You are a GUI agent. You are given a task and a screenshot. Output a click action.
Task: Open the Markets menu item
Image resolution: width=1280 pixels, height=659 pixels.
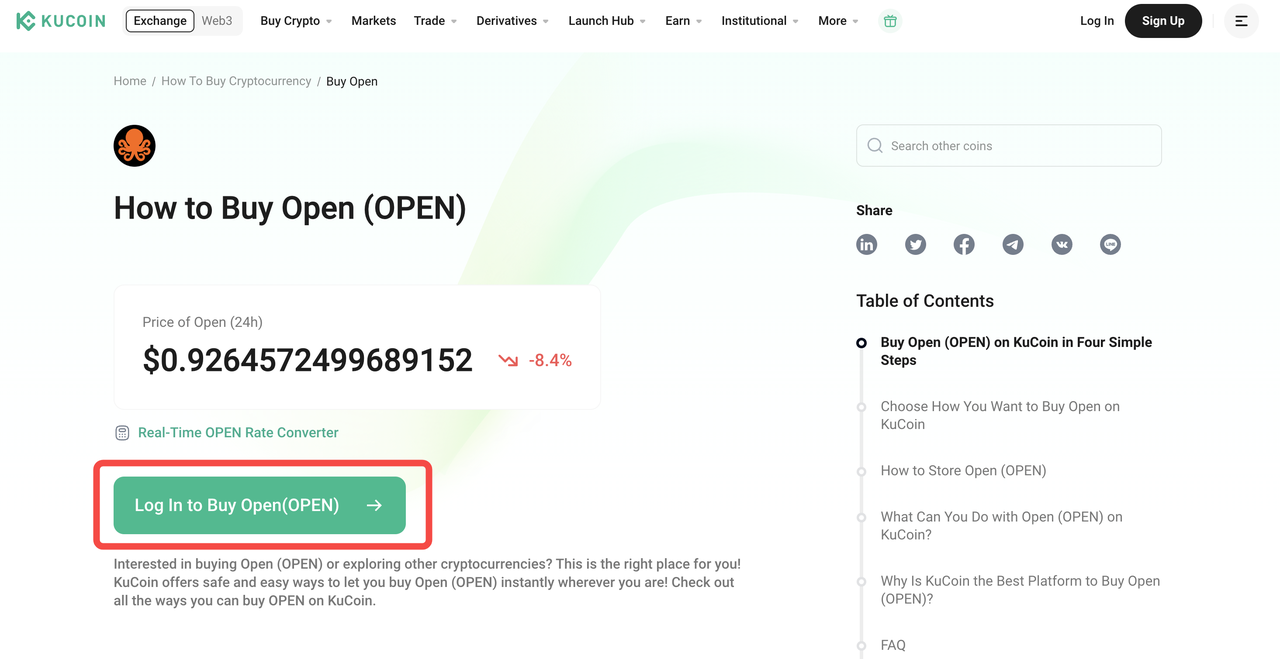[373, 21]
